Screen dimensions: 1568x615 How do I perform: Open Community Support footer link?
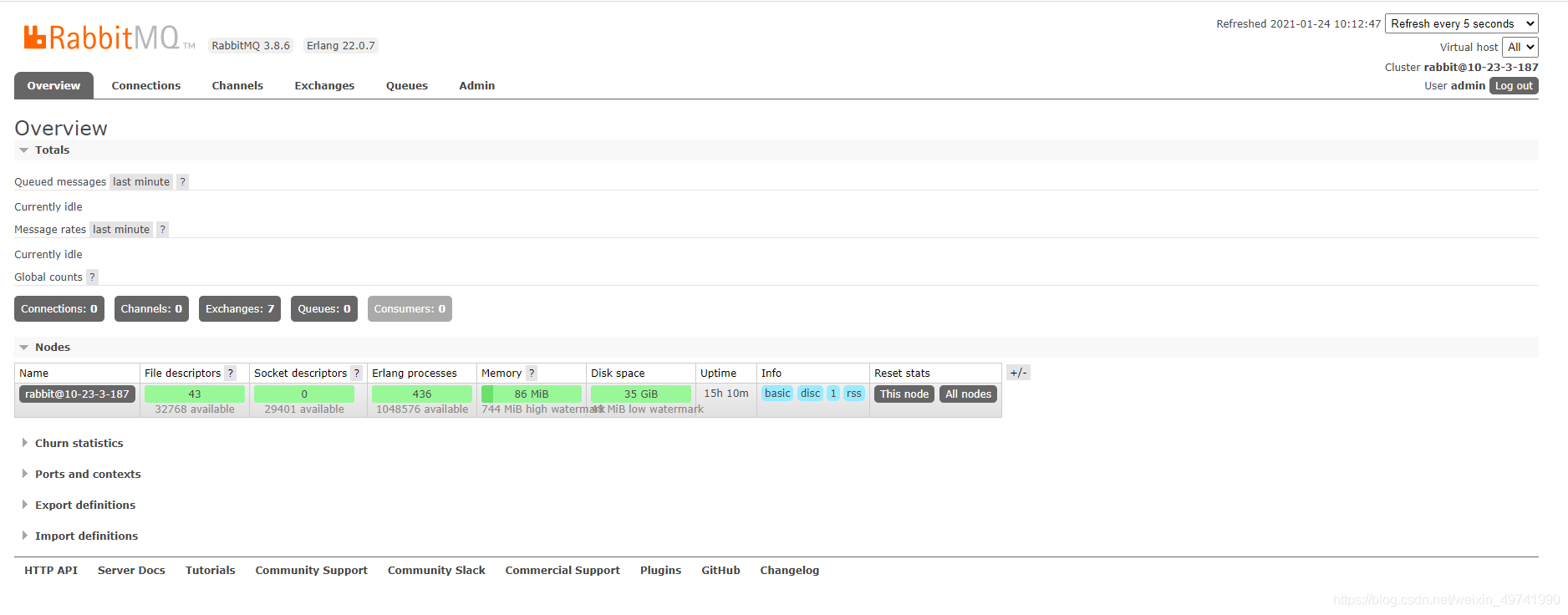(x=312, y=571)
